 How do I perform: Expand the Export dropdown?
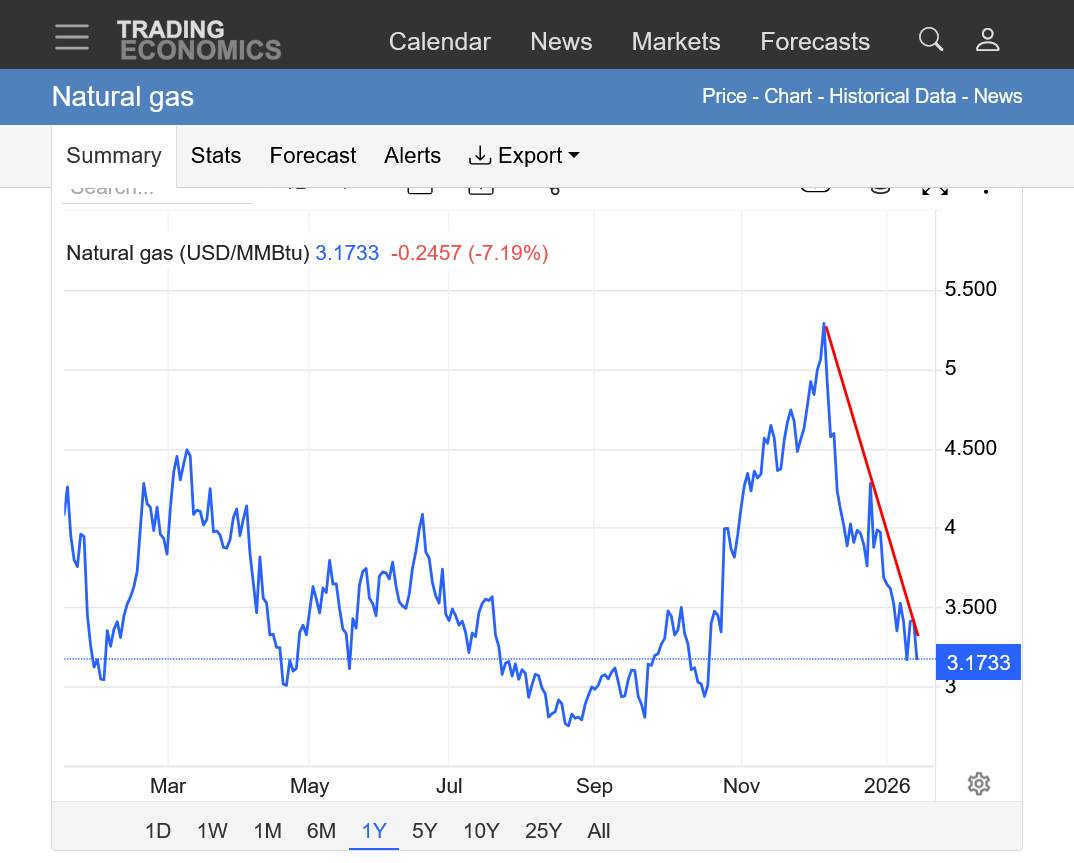point(524,156)
